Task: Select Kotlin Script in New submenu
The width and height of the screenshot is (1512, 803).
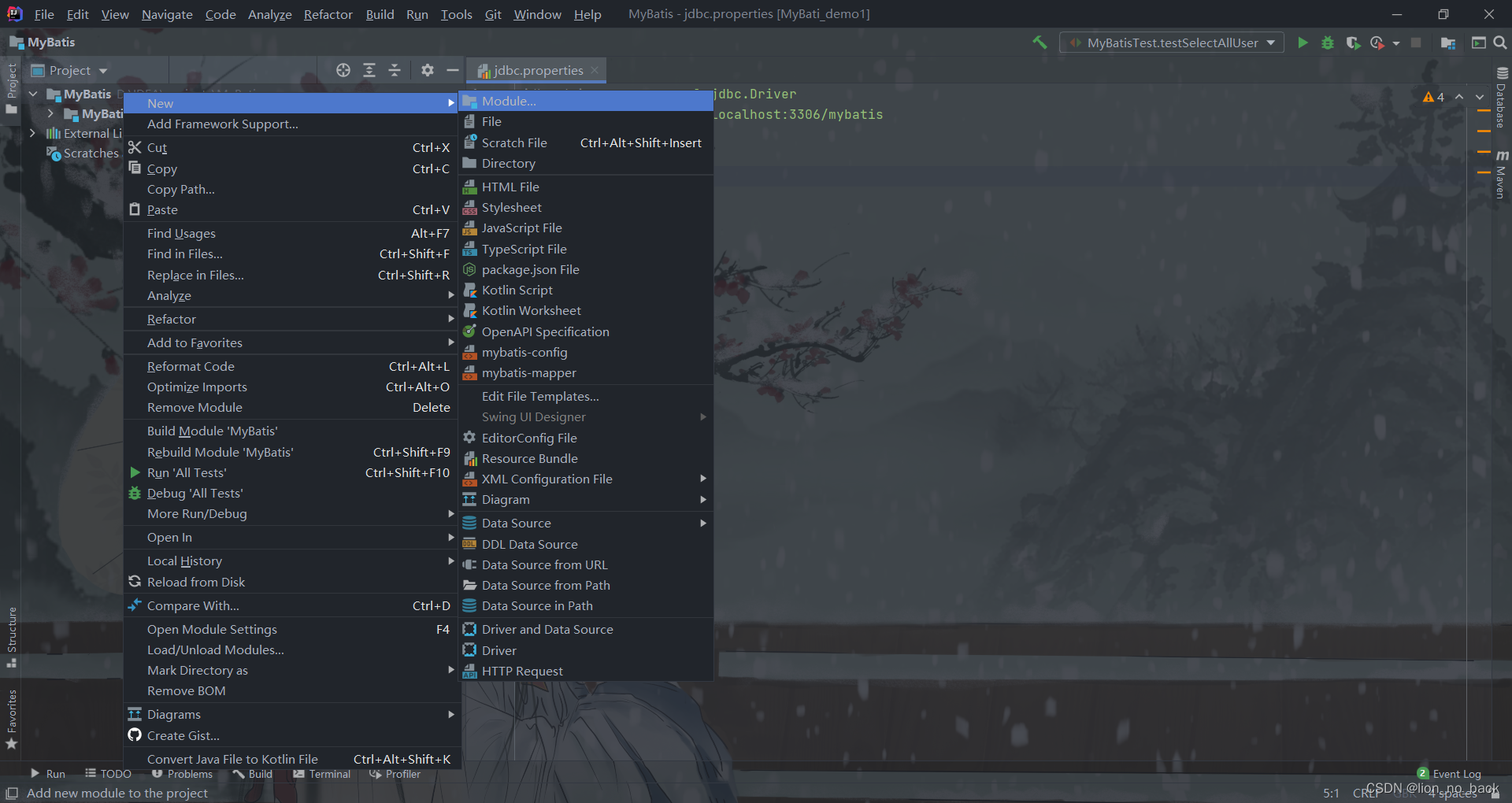Action: click(x=586, y=290)
